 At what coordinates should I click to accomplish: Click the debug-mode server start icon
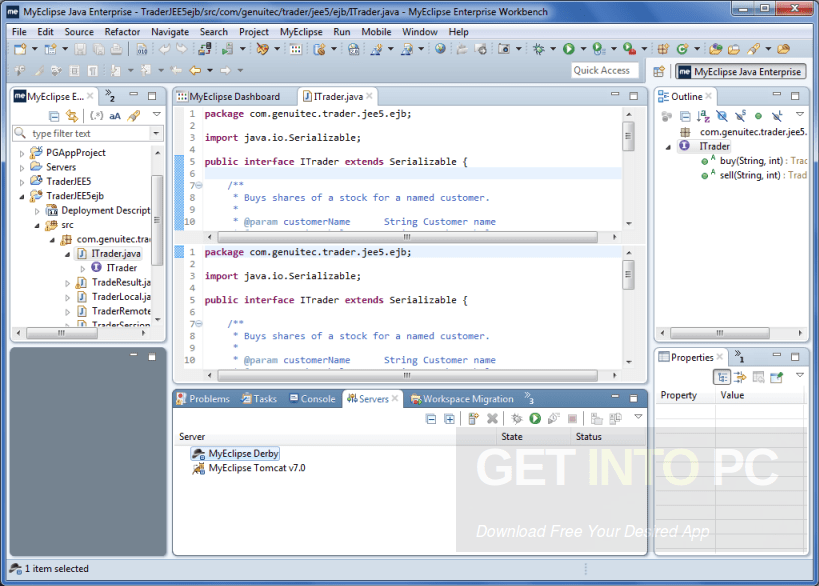517,418
